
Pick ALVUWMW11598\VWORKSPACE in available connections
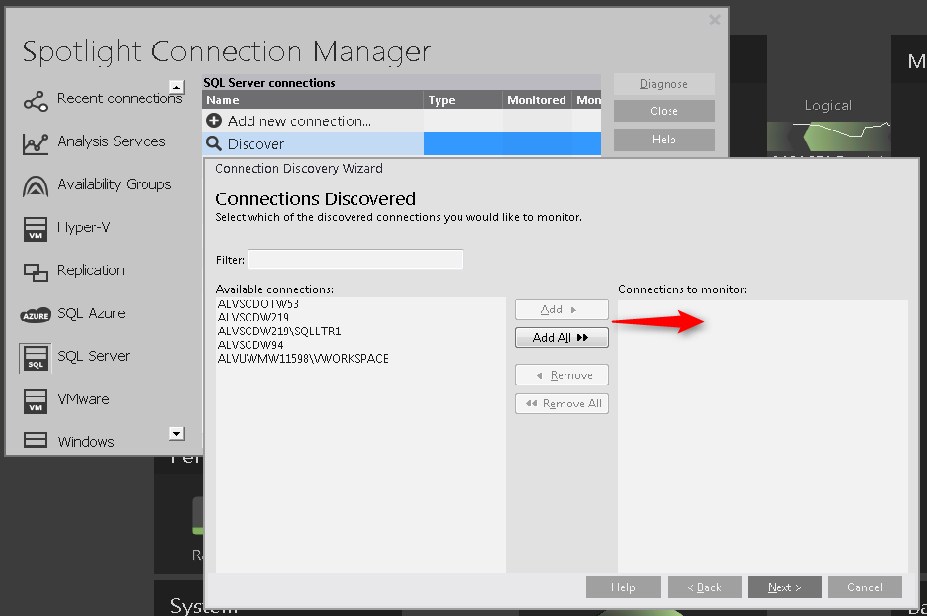(303, 359)
